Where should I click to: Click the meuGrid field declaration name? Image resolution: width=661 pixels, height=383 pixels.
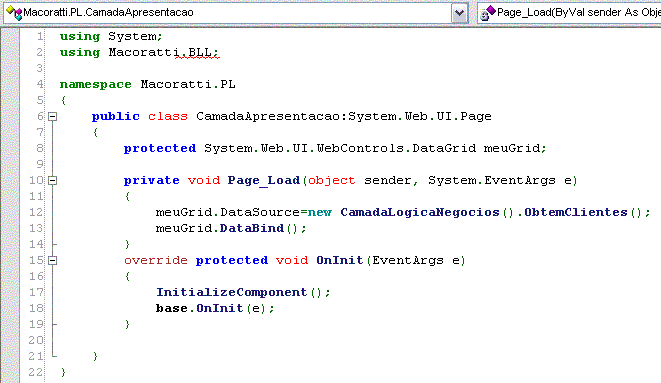click(511, 148)
